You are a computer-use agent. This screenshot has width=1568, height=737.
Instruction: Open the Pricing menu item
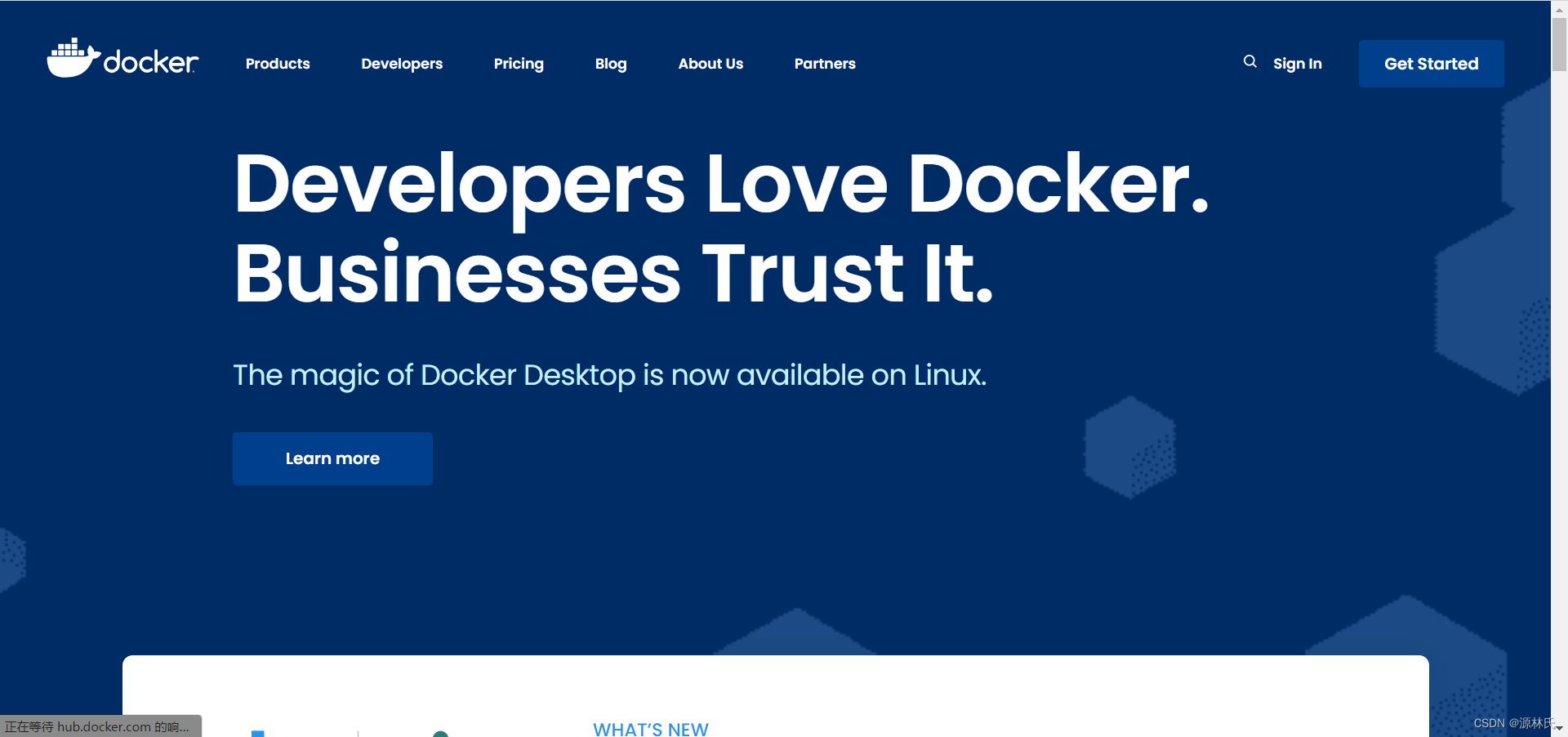[x=519, y=64]
